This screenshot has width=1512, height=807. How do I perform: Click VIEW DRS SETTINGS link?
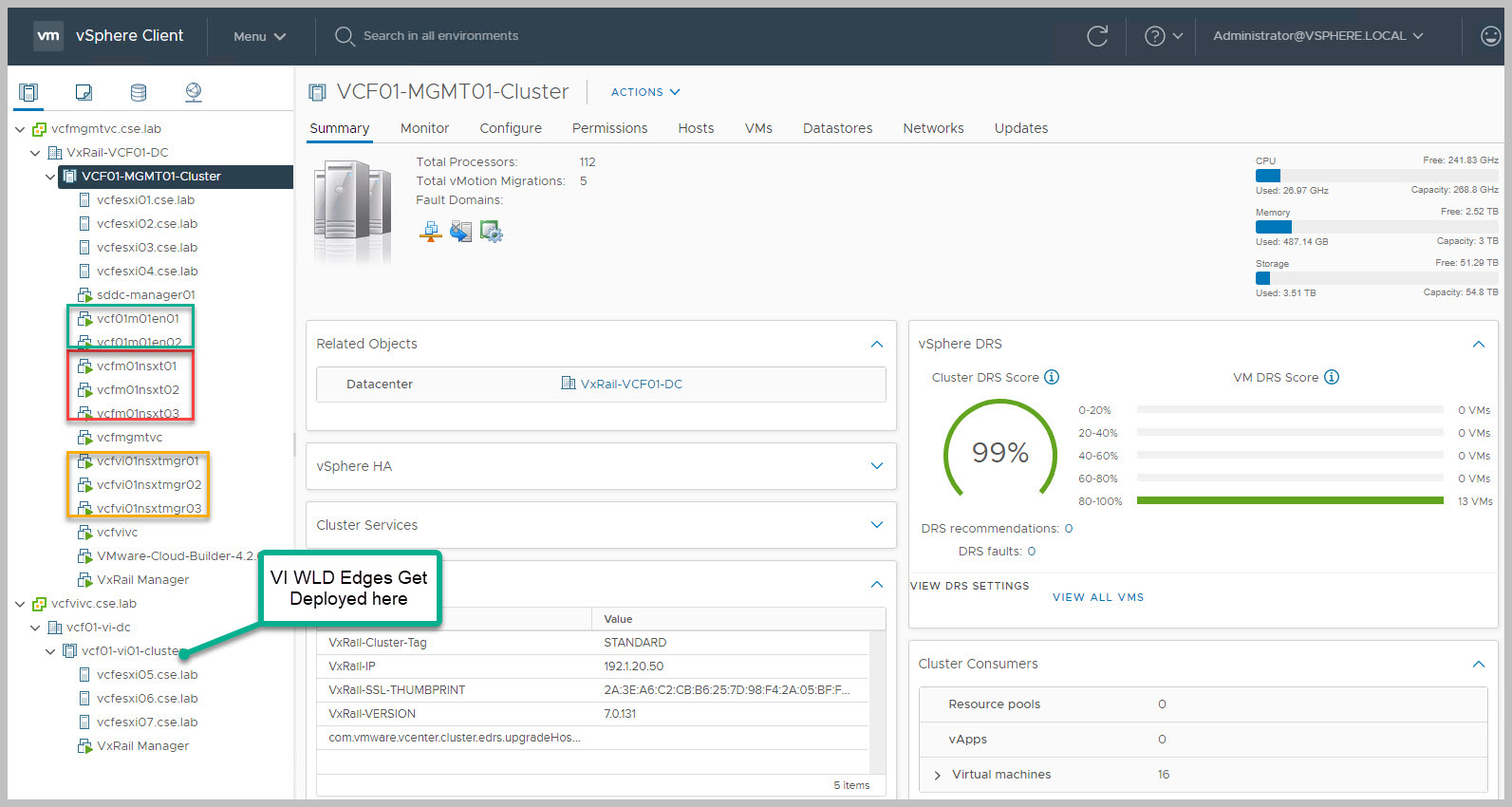pyautogui.click(x=969, y=586)
